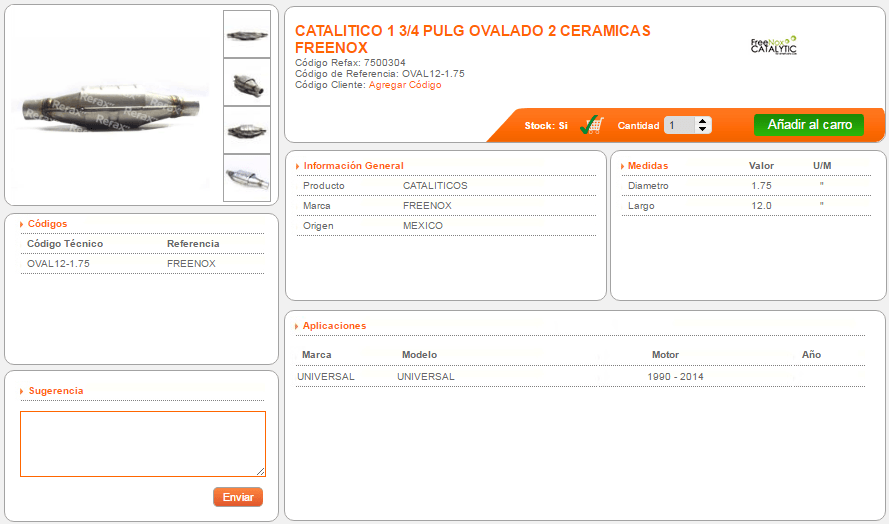Click the Diametro measurement label
Image resolution: width=889 pixels, height=524 pixels.
click(x=648, y=186)
